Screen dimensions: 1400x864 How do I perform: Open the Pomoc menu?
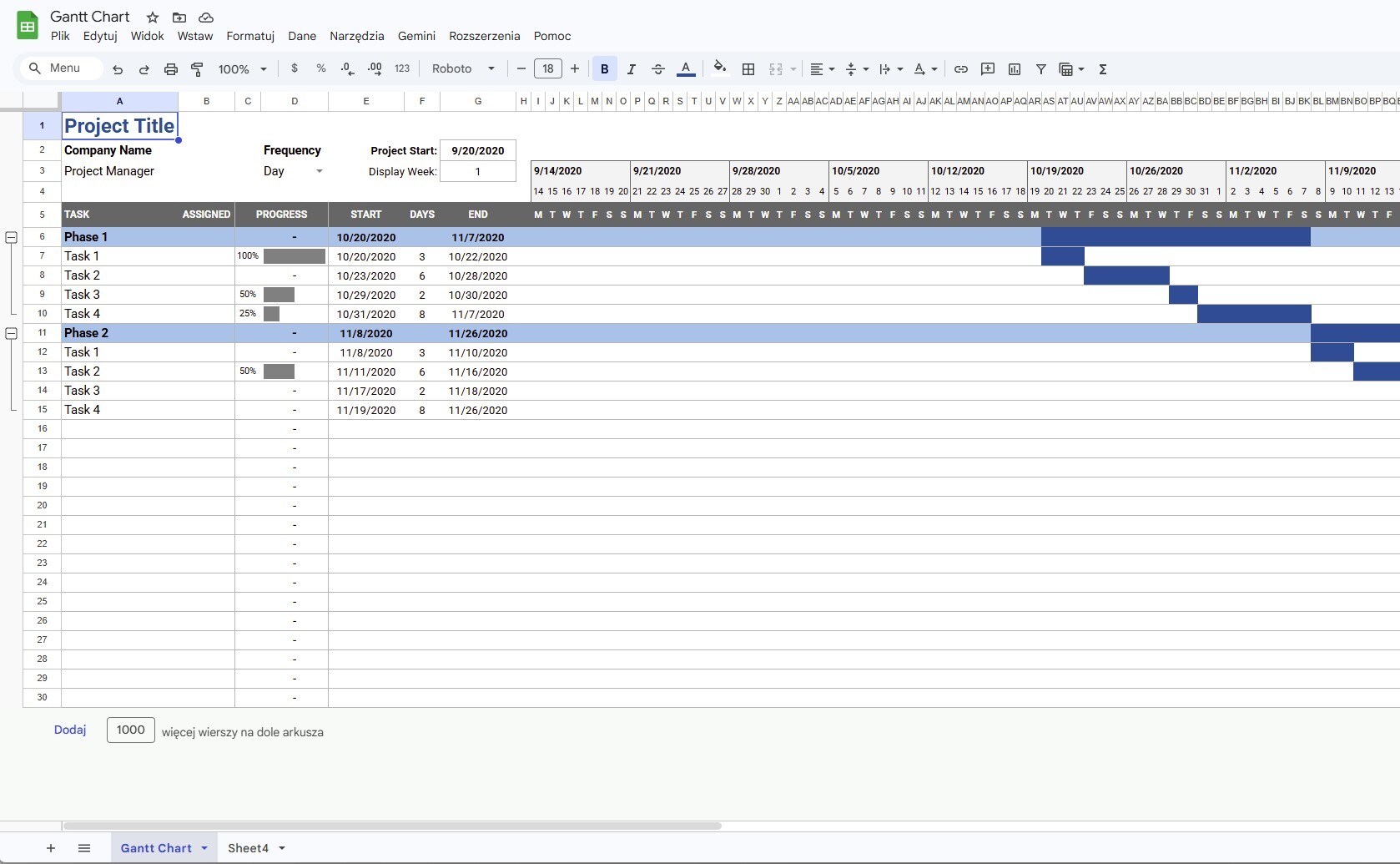pyautogui.click(x=552, y=36)
